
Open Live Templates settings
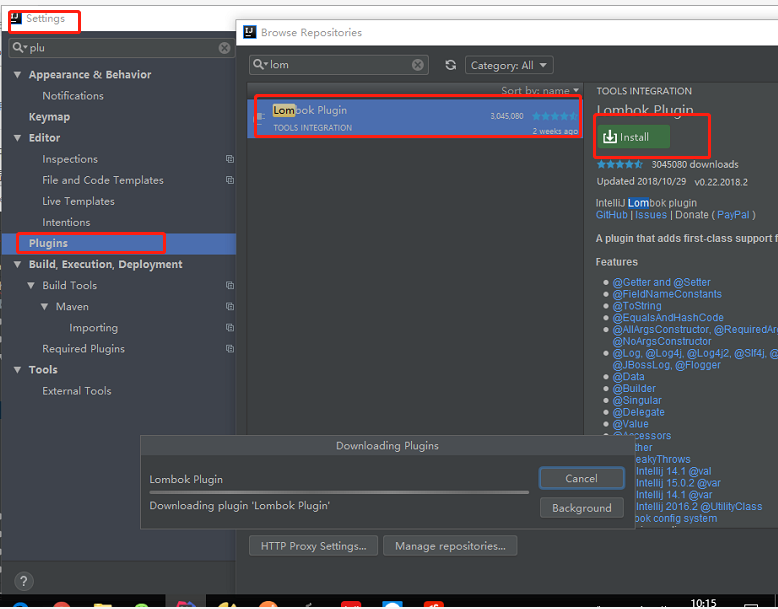click(x=78, y=202)
